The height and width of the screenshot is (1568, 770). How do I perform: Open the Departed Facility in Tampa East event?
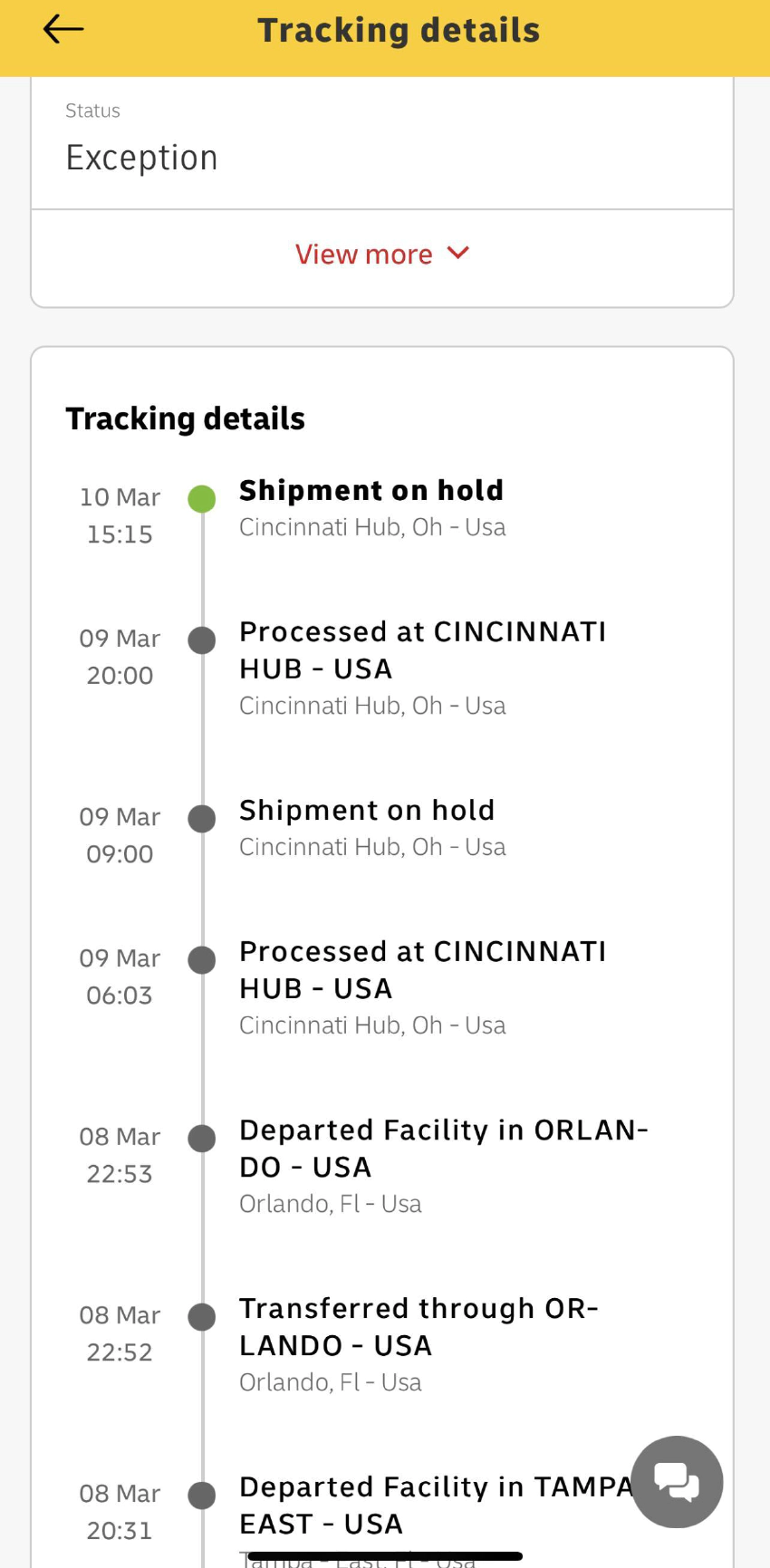coord(435,1505)
